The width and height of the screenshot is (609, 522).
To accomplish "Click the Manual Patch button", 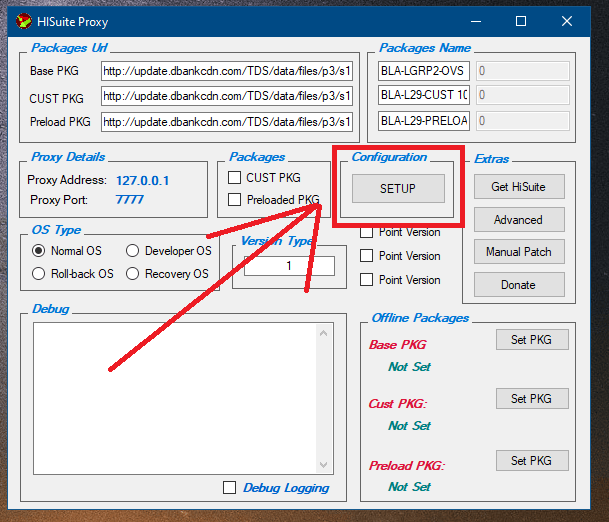I will [x=519, y=252].
